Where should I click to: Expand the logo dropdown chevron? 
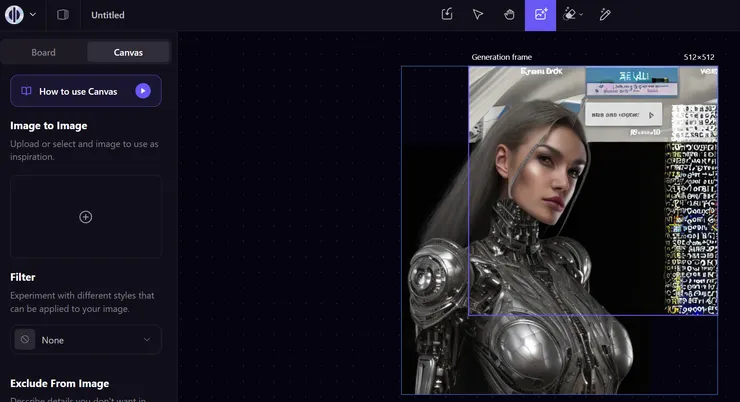[33, 15]
